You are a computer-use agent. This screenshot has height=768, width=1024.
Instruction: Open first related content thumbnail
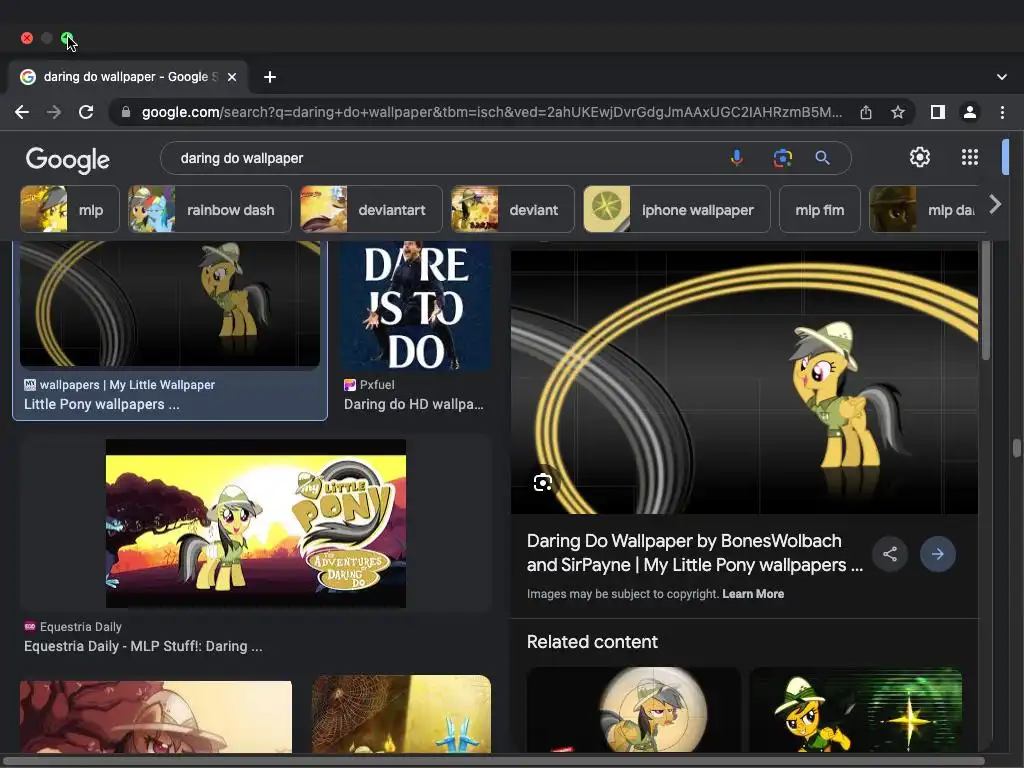[x=633, y=710]
